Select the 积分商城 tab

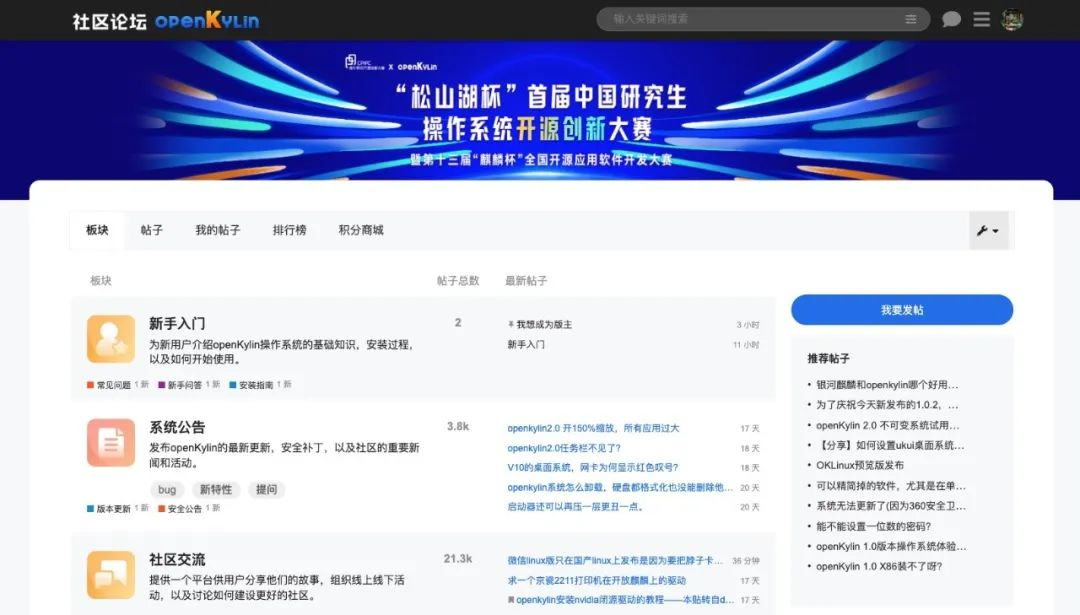click(x=360, y=230)
